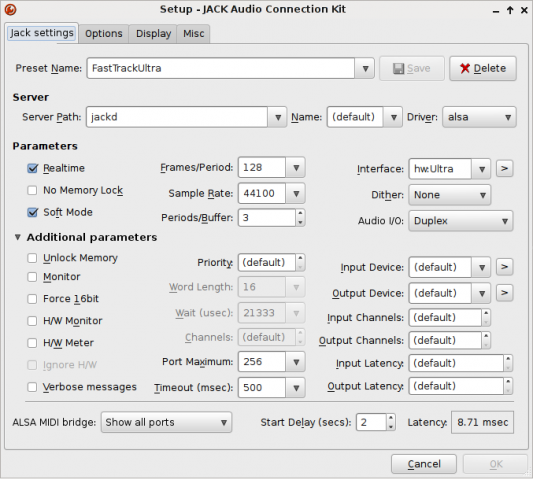This screenshot has width=533, height=480.
Task: Minimize the Setup window
Action: pyautogui.click(x=496, y=11)
